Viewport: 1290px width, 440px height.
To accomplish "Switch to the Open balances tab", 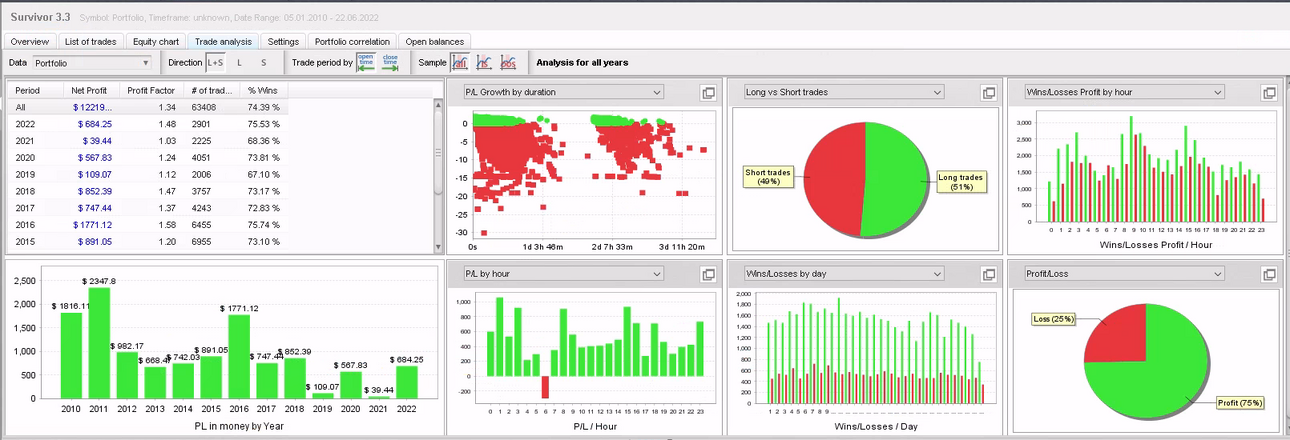I will [434, 41].
